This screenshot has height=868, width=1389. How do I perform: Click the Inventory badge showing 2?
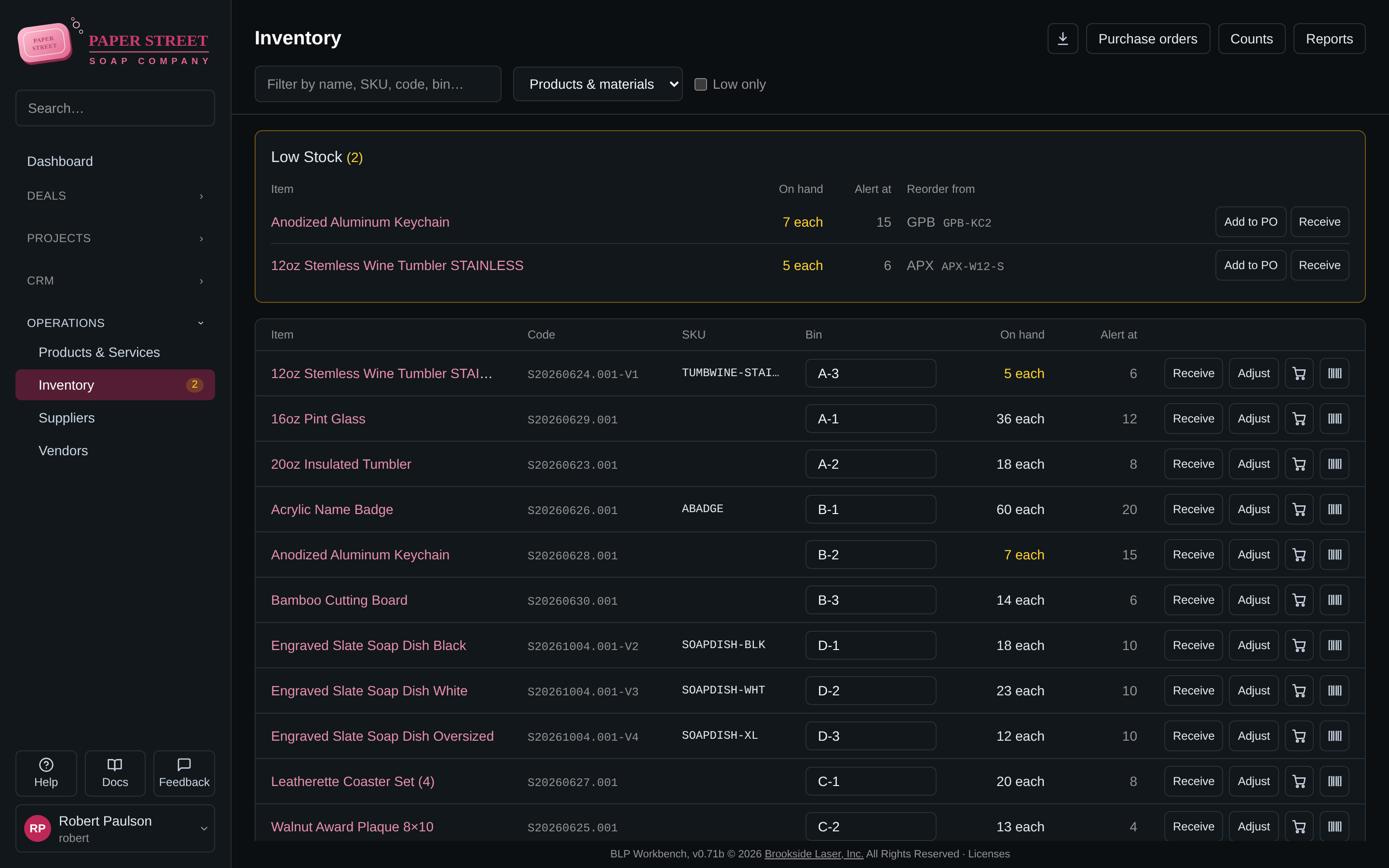pyautogui.click(x=194, y=385)
